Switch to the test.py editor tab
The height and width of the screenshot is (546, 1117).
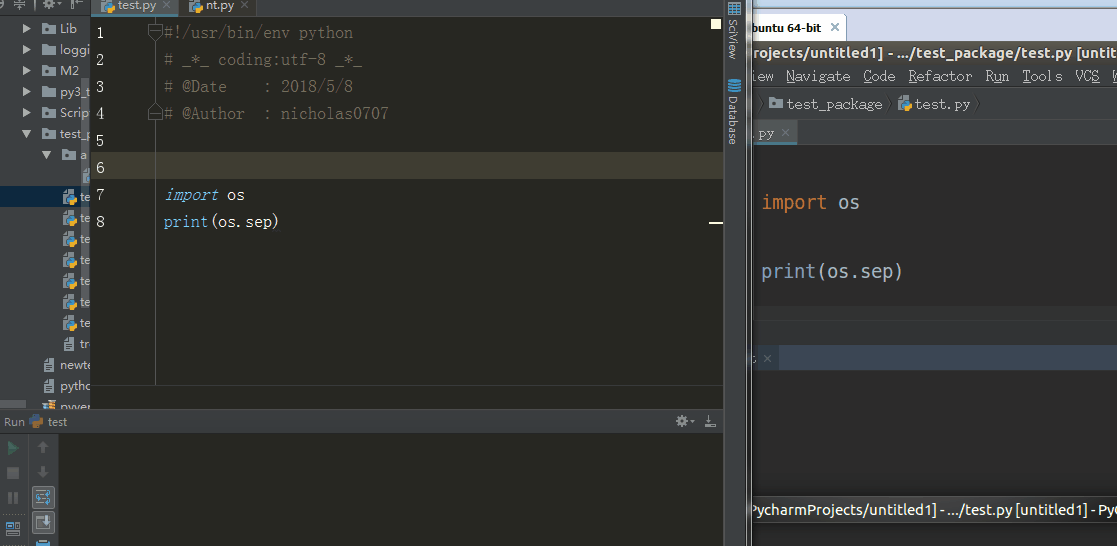(133, 7)
